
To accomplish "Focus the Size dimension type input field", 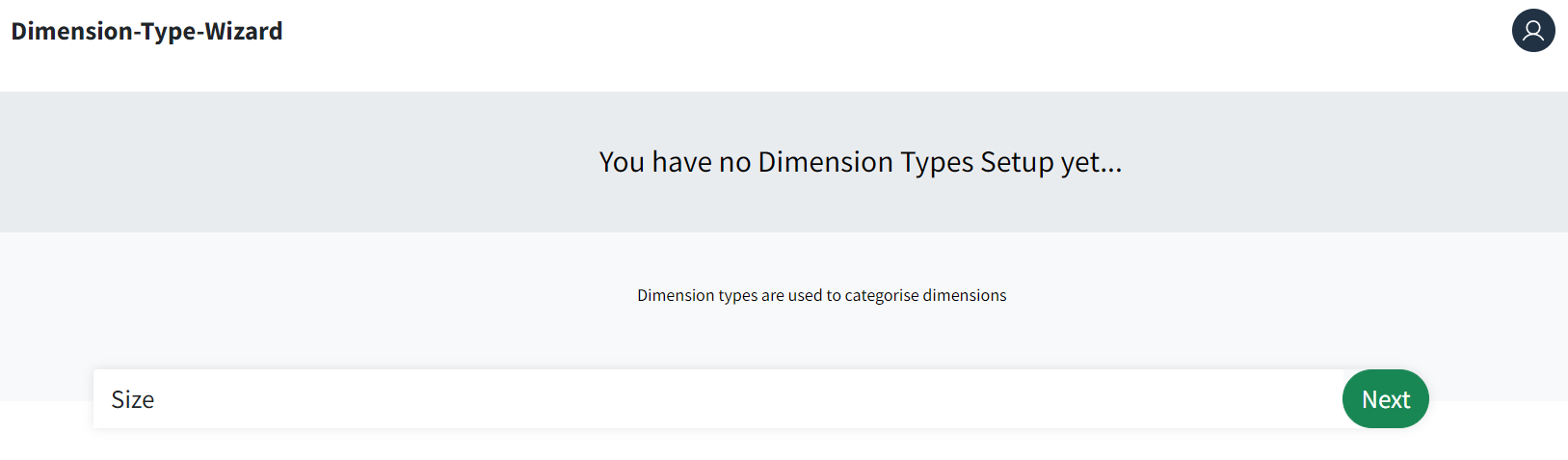I will tap(718, 399).
